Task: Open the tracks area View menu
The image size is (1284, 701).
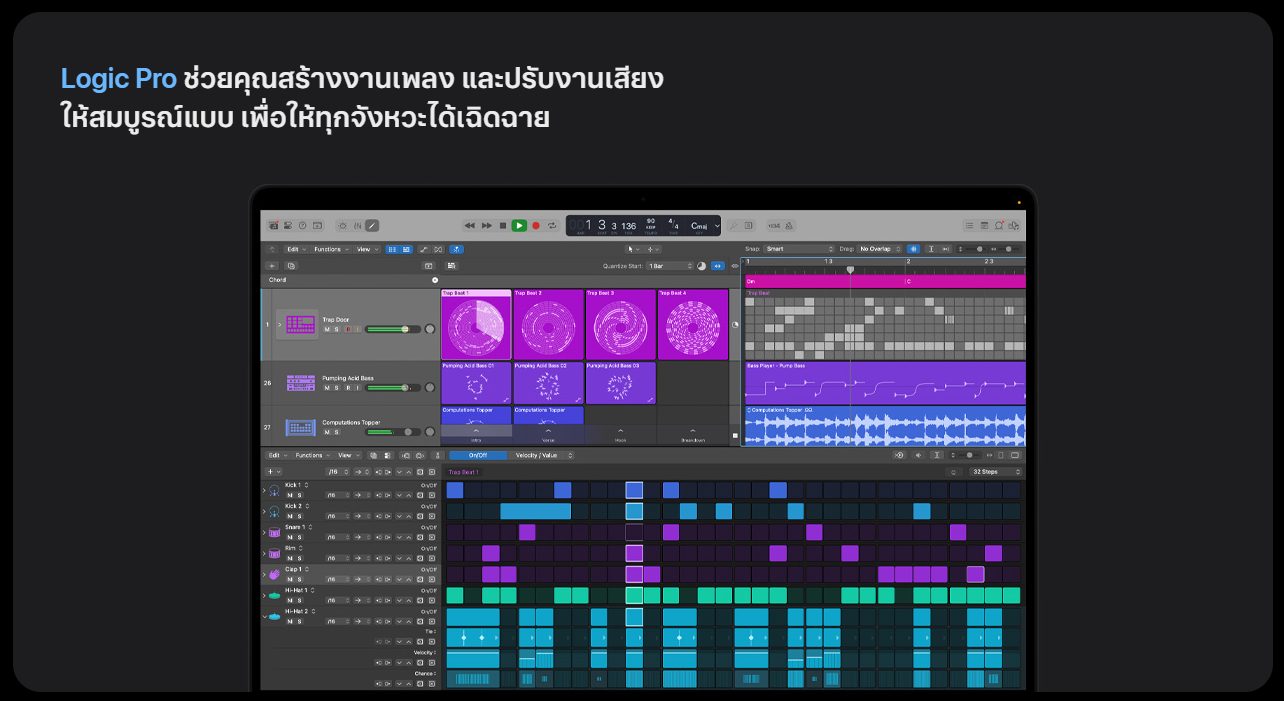Action: click(x=366, y=249)
